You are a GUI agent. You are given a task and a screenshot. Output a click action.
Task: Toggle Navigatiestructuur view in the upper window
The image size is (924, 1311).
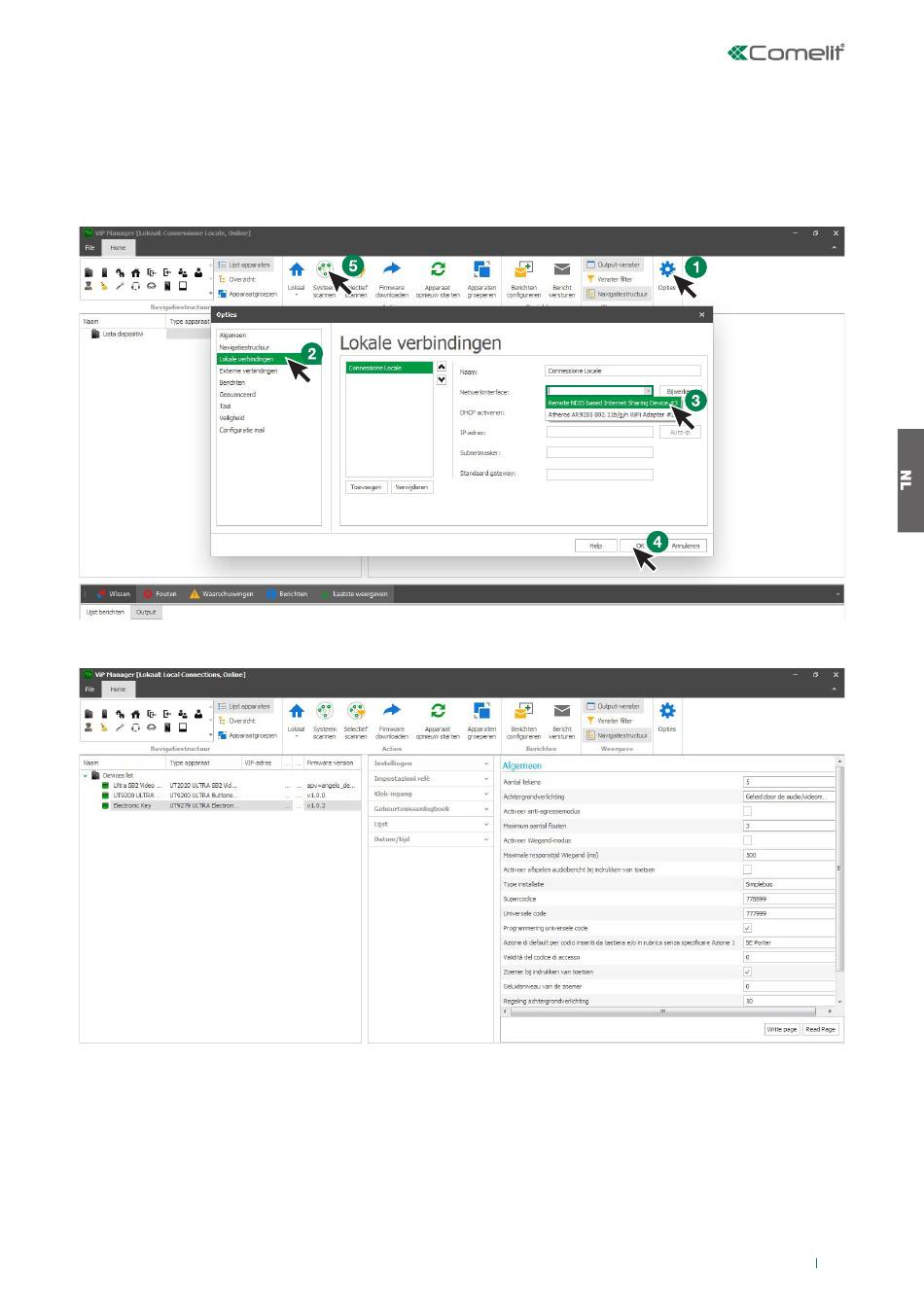[618, 294]
